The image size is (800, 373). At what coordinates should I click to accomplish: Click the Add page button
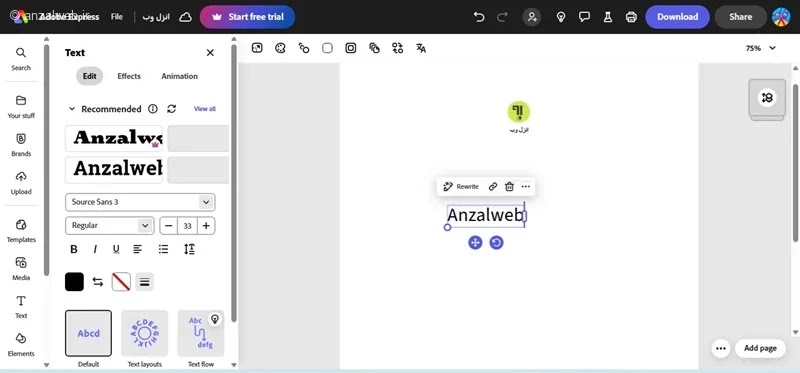[x=760, y=348]
